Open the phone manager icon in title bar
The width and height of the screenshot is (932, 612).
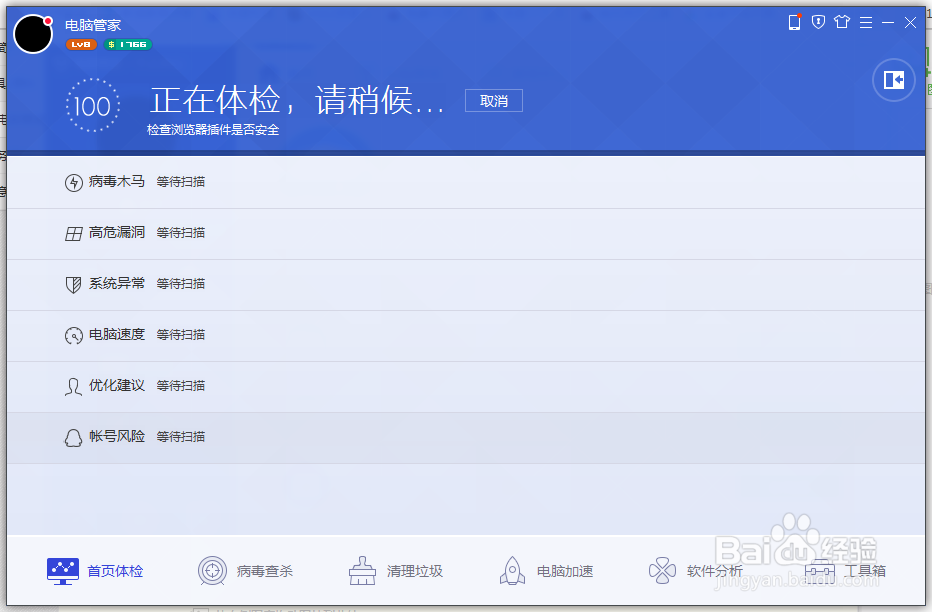[794, 21]
